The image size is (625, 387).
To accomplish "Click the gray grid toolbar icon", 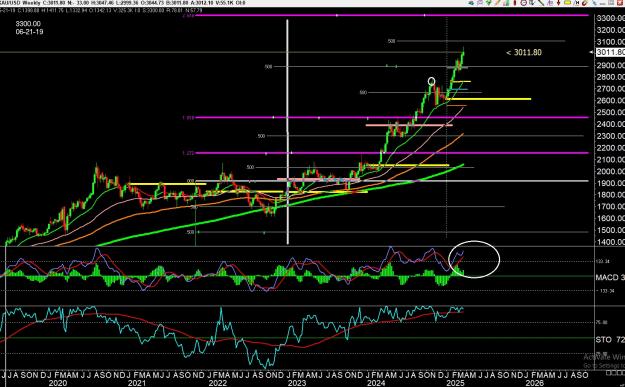I will click(x=611, y=3).
